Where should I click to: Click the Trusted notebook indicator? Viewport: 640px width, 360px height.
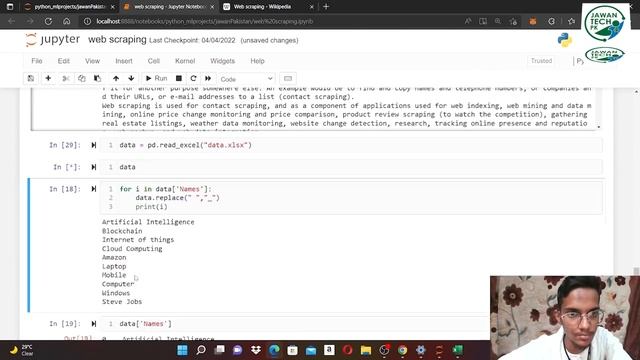[x=541, y=61]
